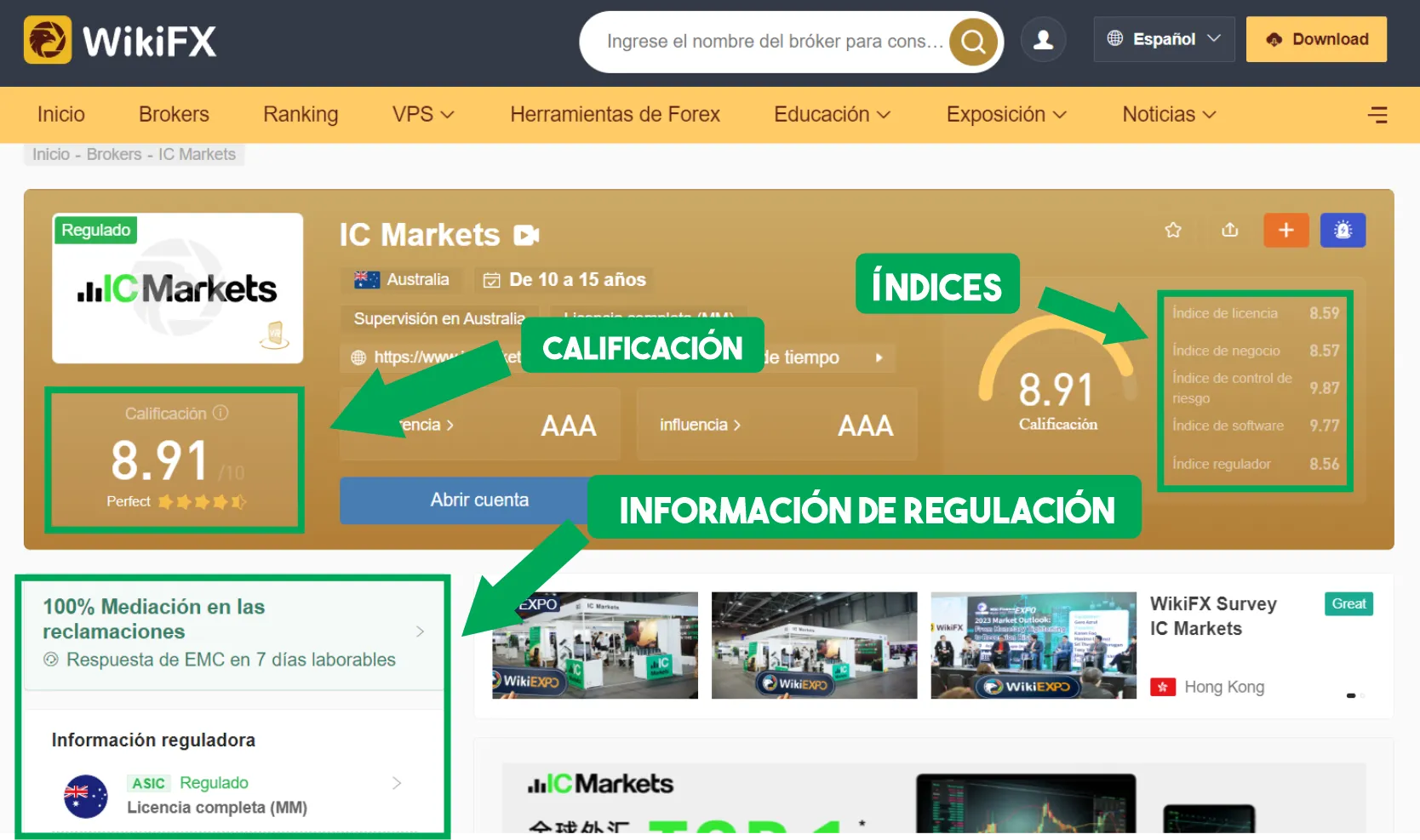Click the blue alert siren icon
1420x840 pixels.
[1343, 230]
